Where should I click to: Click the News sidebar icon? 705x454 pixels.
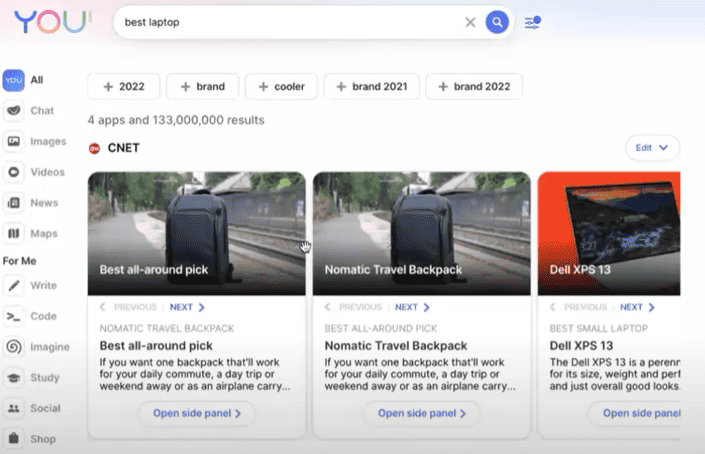click(x=14, y=203)
